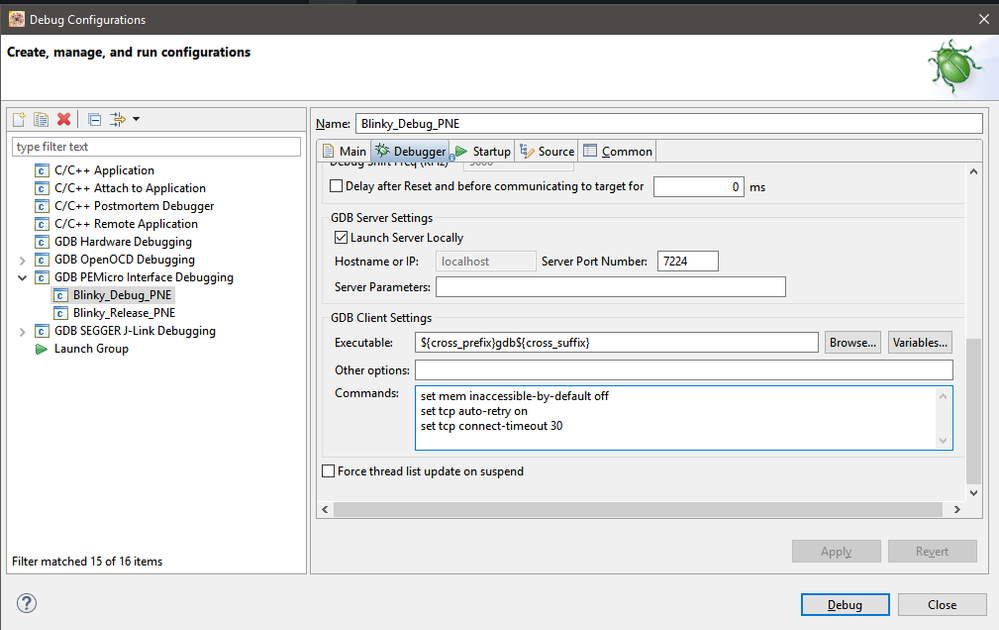The height and width of the screenshot is (630, 999).
Task: Click the help question mark icon
Action: coord(27,603)
